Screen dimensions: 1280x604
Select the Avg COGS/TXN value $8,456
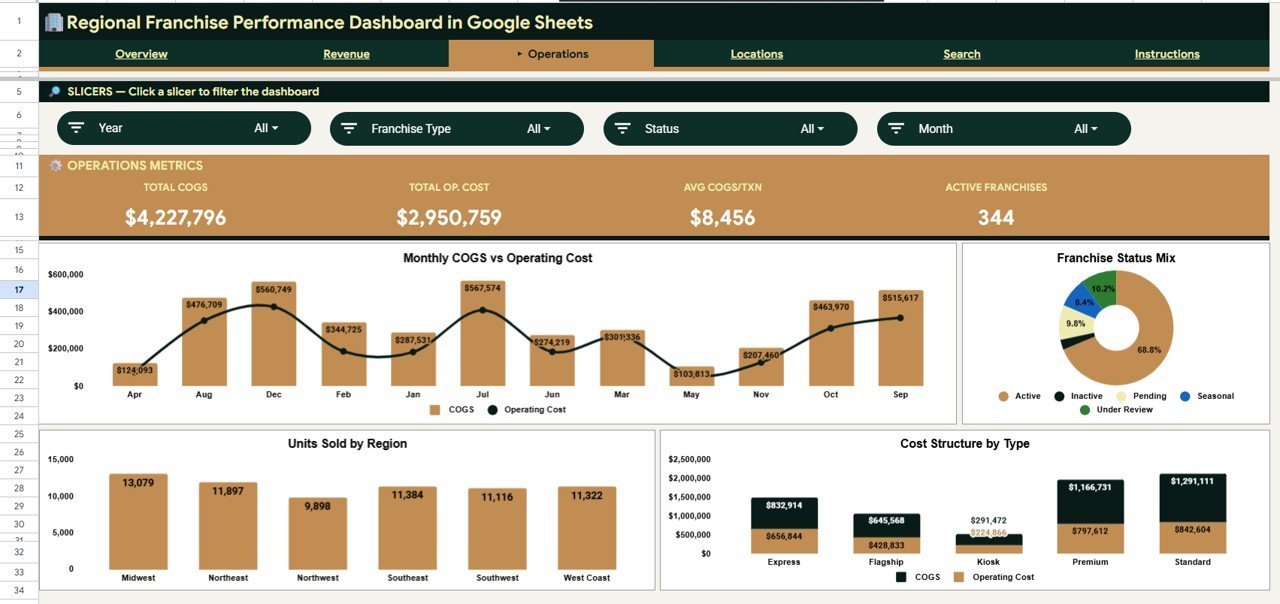(x=723, y=217)
